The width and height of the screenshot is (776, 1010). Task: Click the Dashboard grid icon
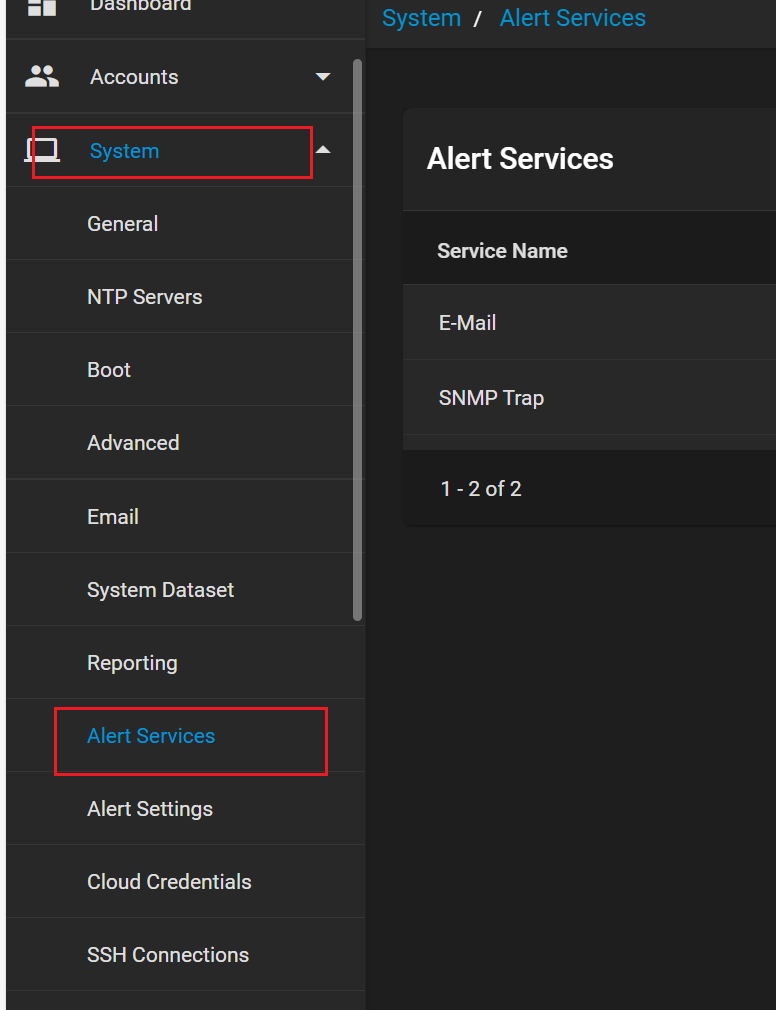[x=42, y=6]
